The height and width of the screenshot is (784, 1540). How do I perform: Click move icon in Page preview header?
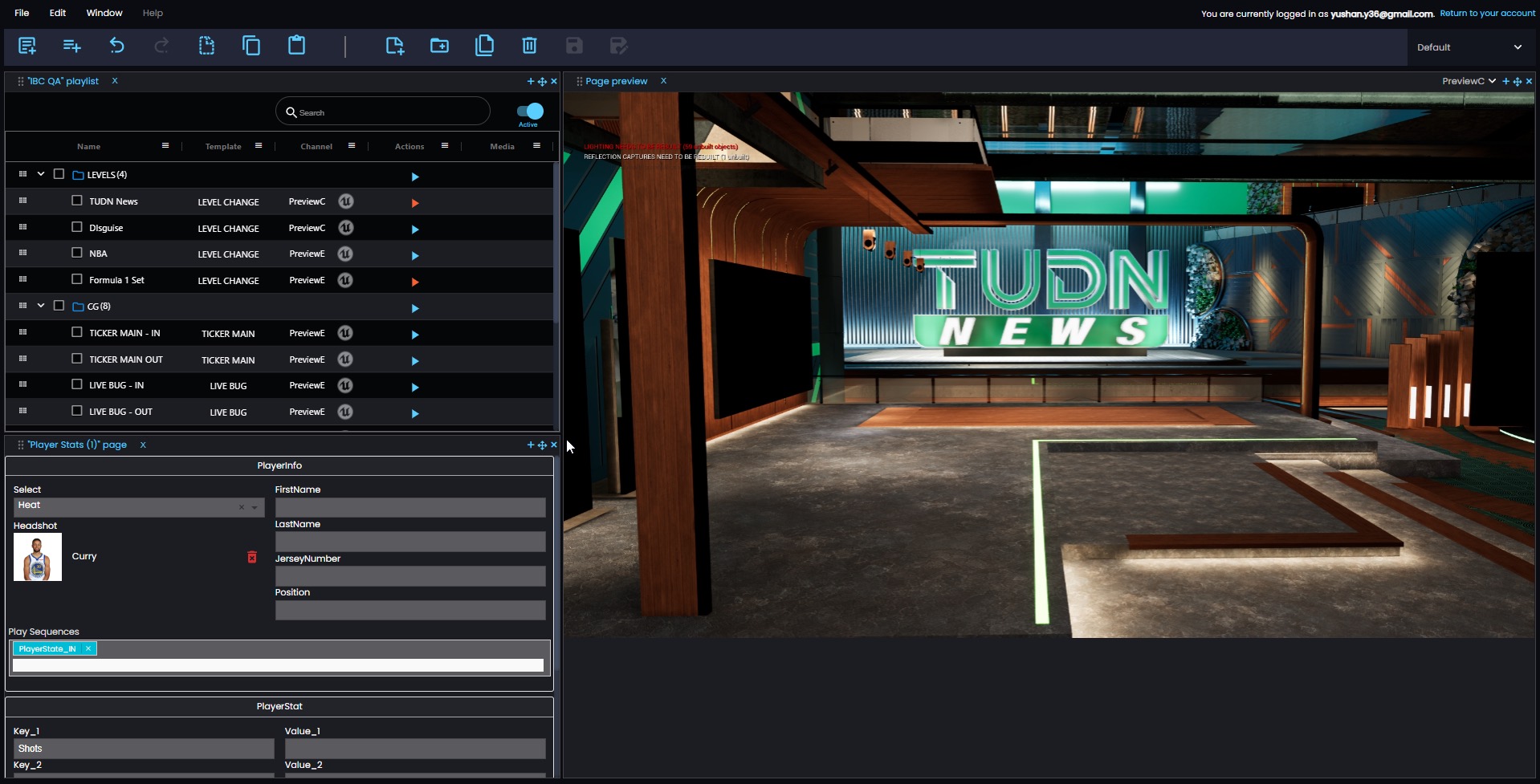(x=1518, y=81)
